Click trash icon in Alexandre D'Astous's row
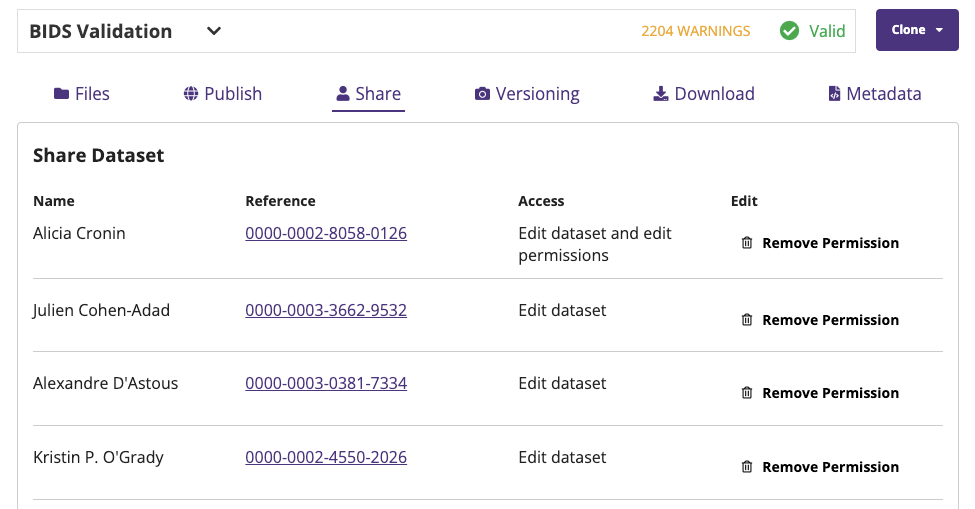975x509 pixels. click(x=747, y=393)
